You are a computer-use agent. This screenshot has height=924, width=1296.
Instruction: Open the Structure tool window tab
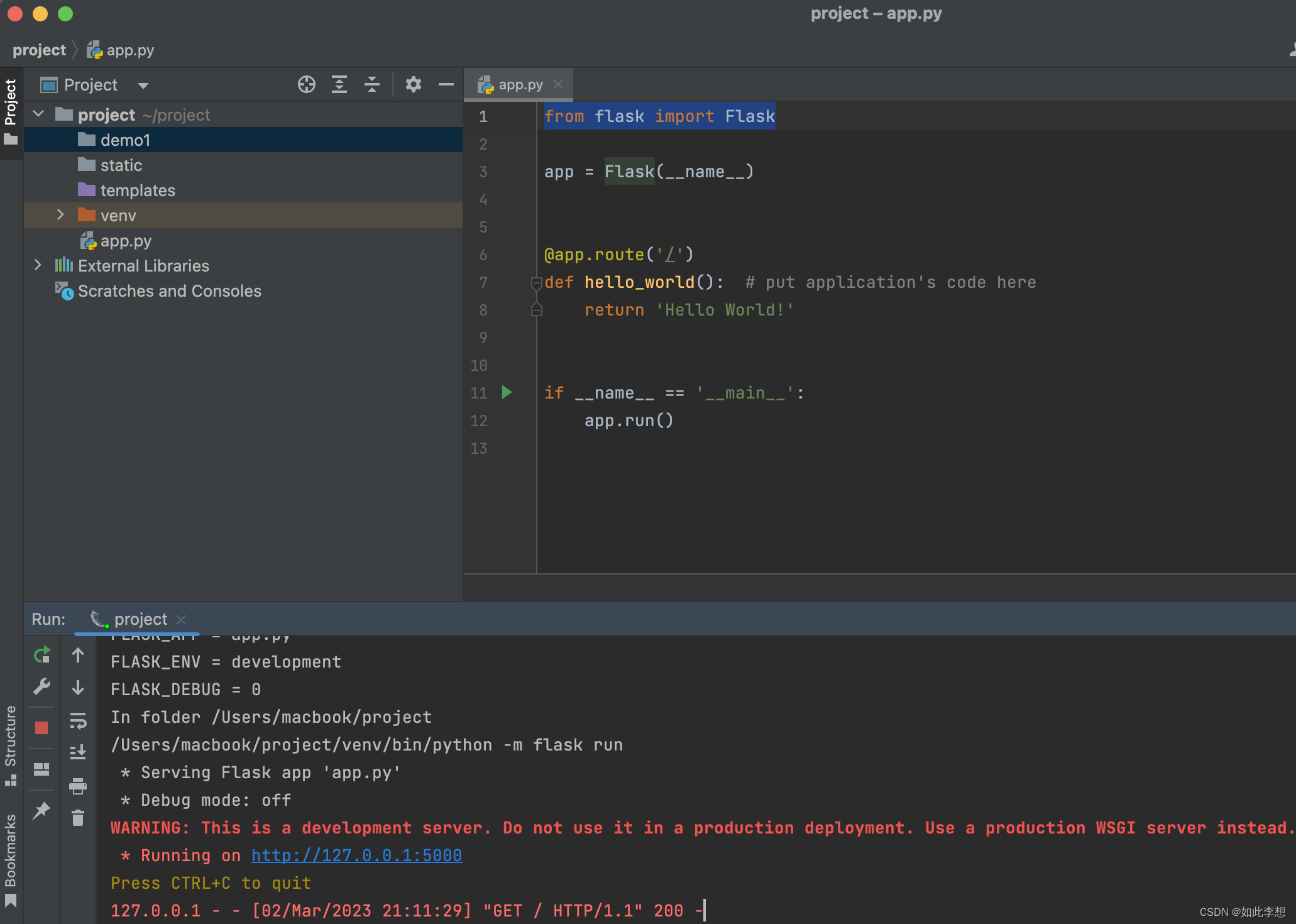(11, 745)
